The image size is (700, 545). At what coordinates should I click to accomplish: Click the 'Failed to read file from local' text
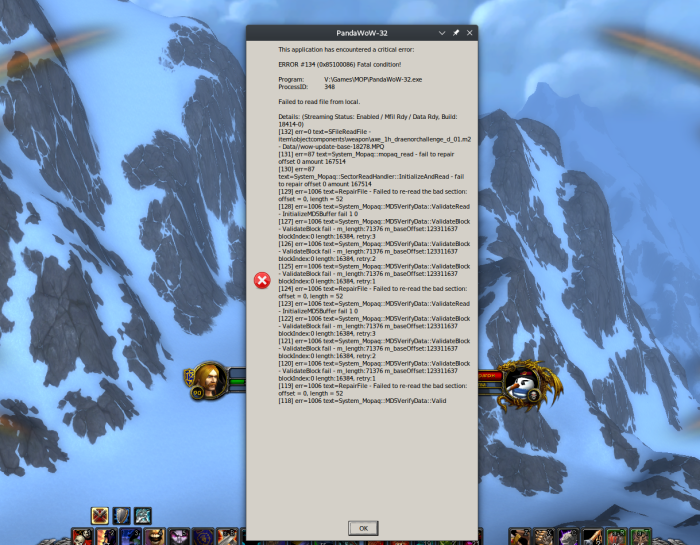[x=317, y=101]
